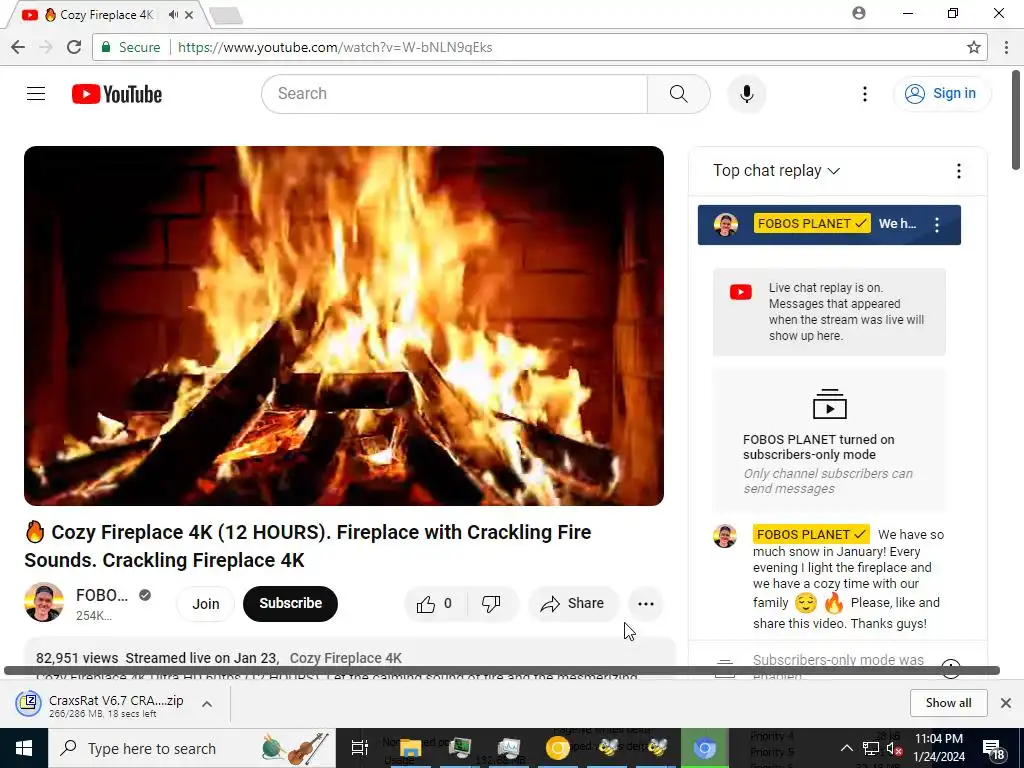View the Secure site information
The image size is (1024, 768).
pos(131,47)
